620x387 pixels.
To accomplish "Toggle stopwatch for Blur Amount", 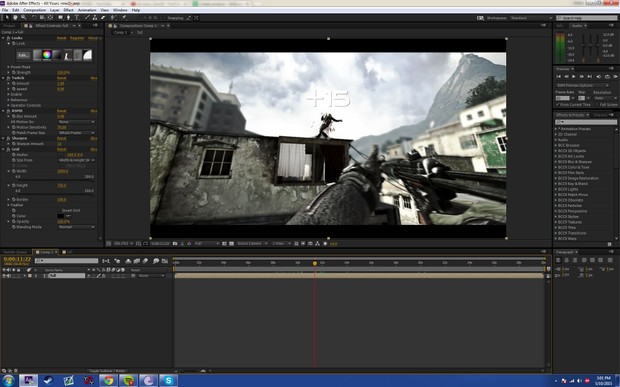I will 13,117.
